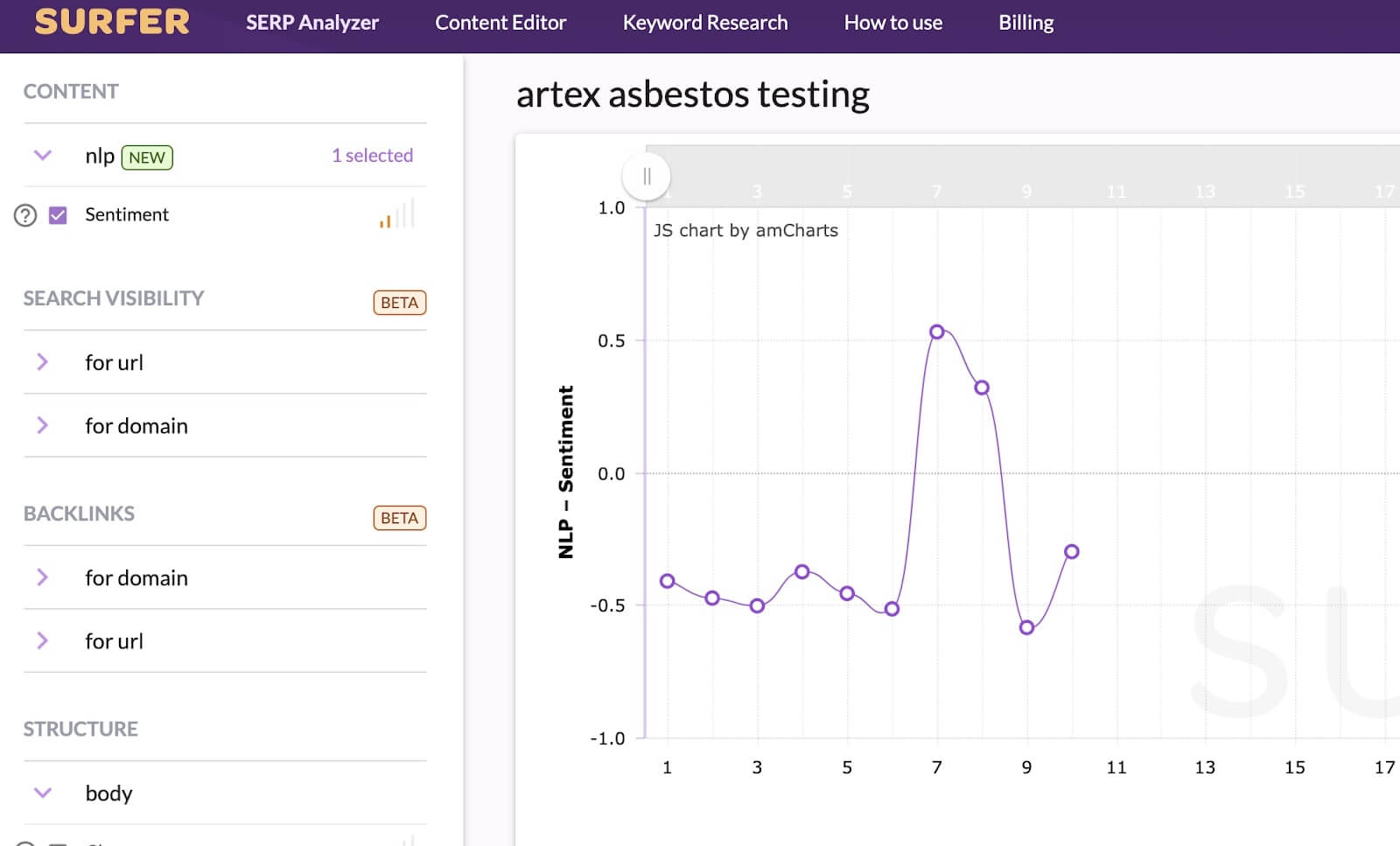Expand "for url" under Search Visibility
The height and width of the screenshot is (846, 1400).
pyautogui.click(x=42, y=362)
